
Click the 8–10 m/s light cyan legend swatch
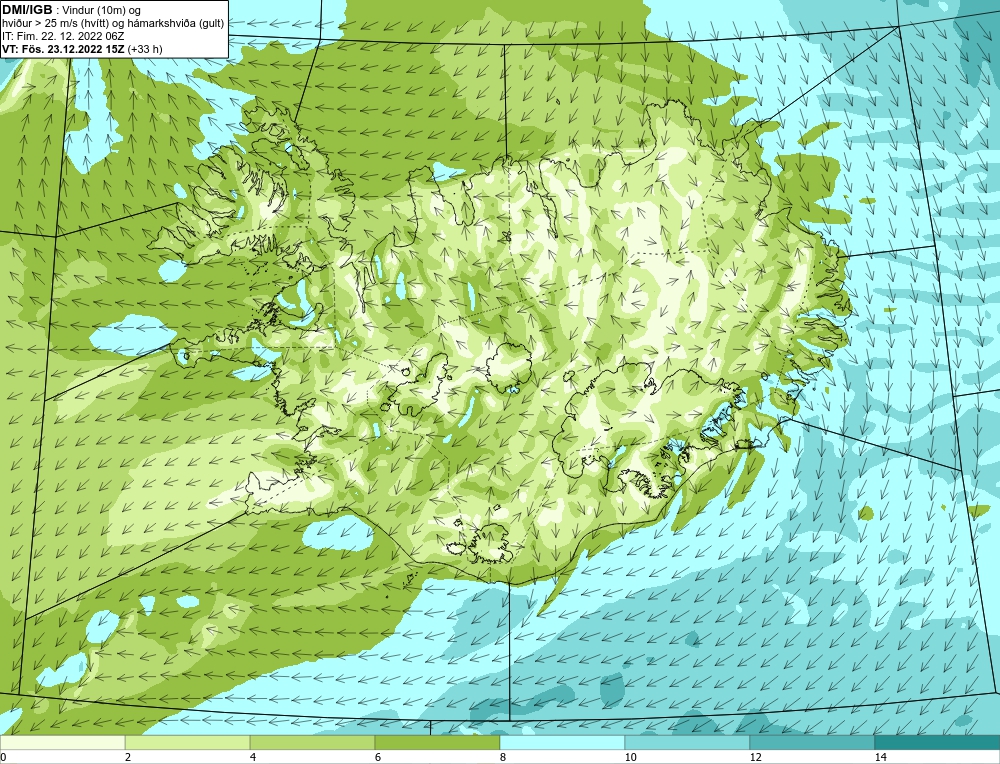[562, 742]
